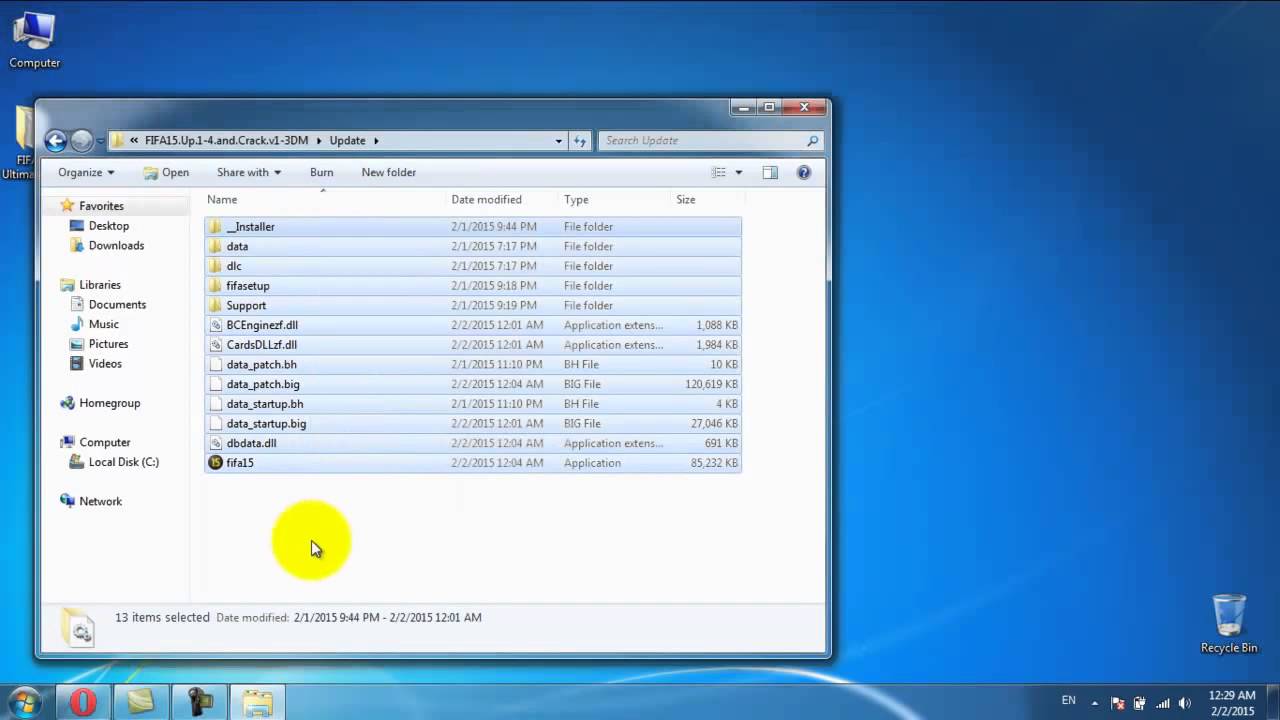Select the dlc folder
The image size is (1280, 720).
point(473,266)
